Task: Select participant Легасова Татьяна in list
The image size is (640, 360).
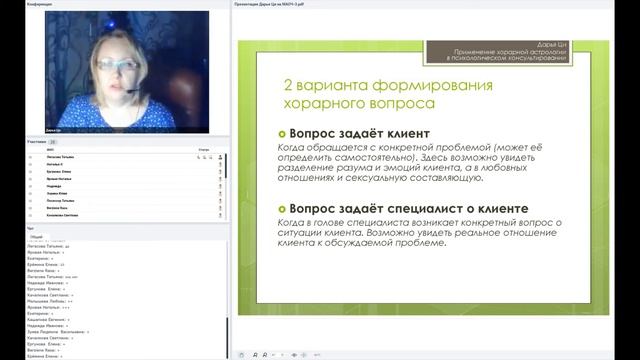Action: (x=60, y=157)
